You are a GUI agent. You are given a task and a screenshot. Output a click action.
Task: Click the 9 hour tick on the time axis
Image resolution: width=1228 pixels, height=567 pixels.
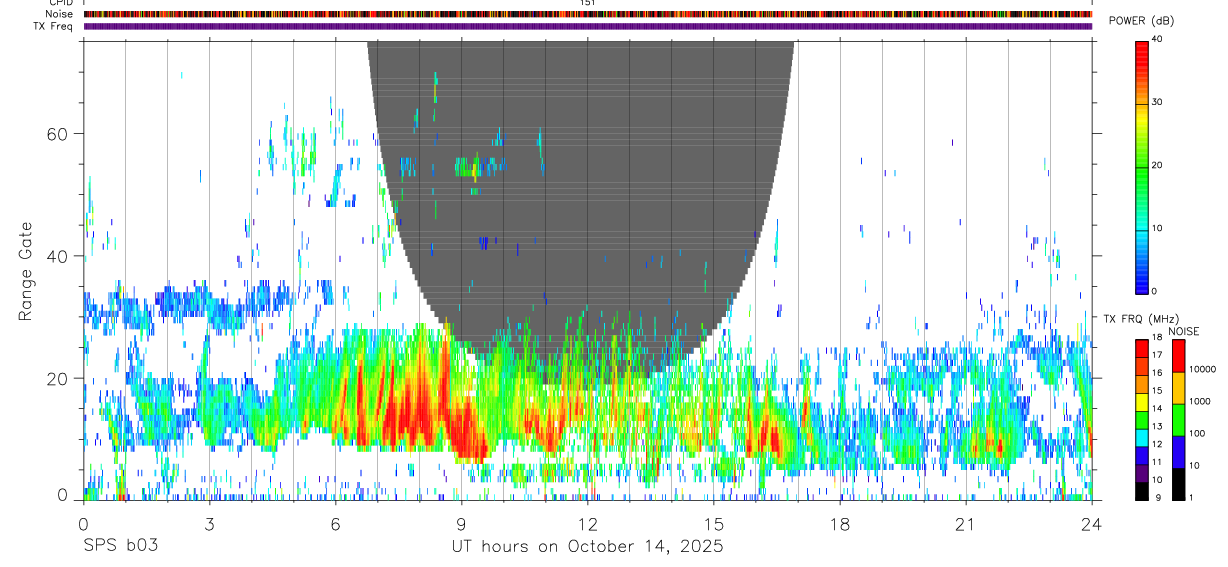461,523
